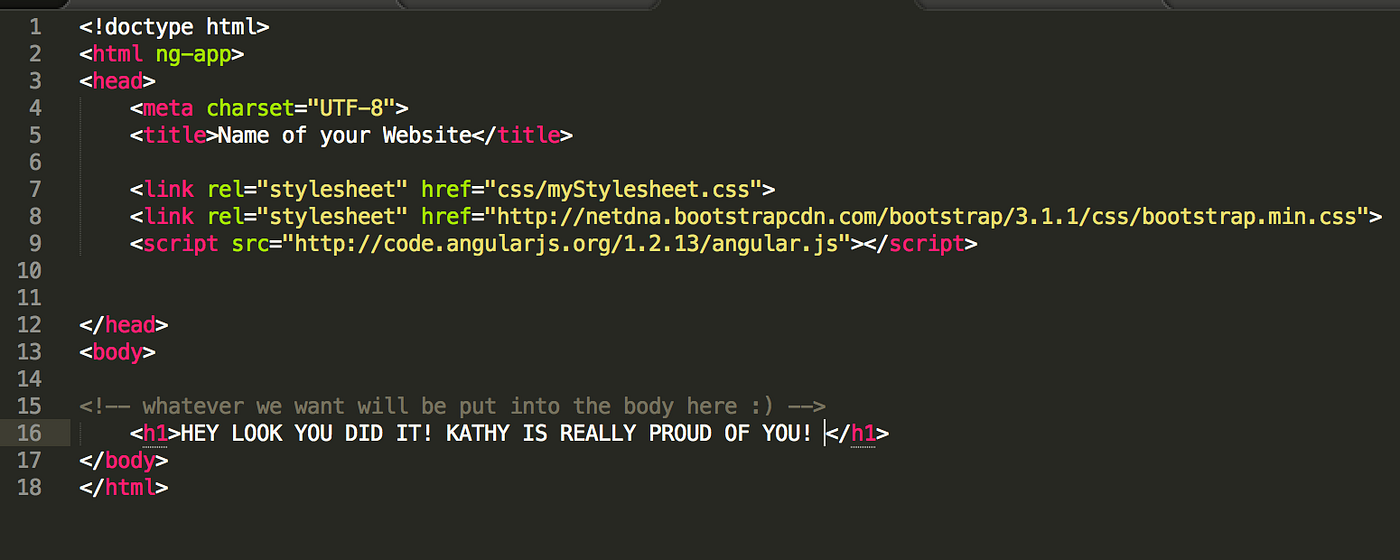The width and height of the screenshot is (1400, 560).
Task: Click gutter line number 10
Action: click(30, 271)
